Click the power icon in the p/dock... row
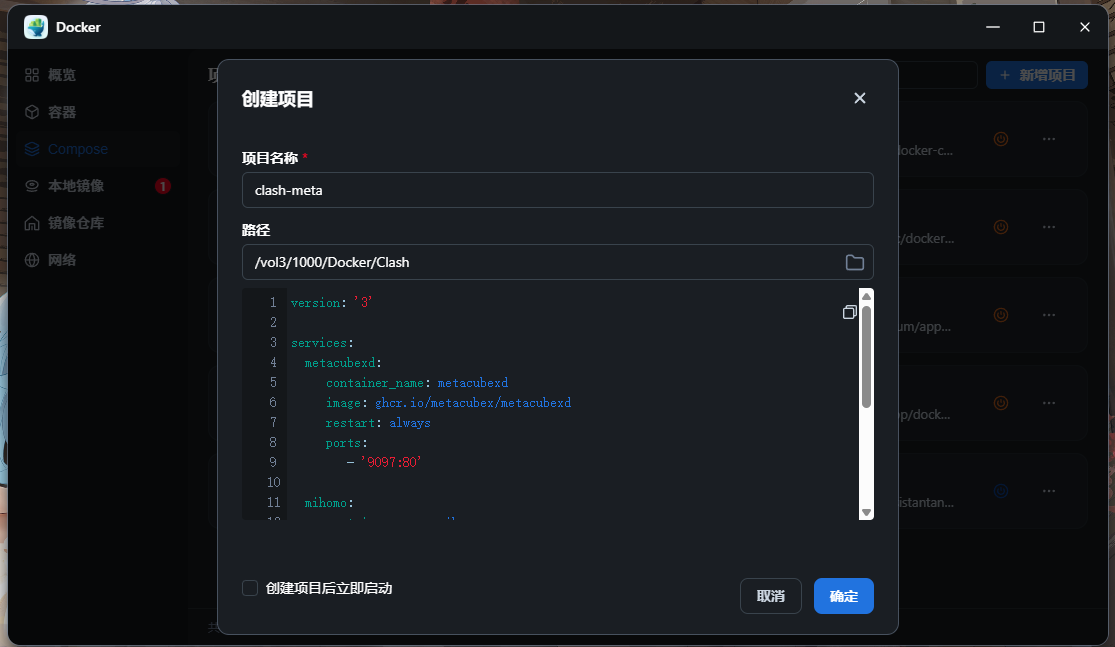This screenshot has height=647, width=1115. point(1001,403)
